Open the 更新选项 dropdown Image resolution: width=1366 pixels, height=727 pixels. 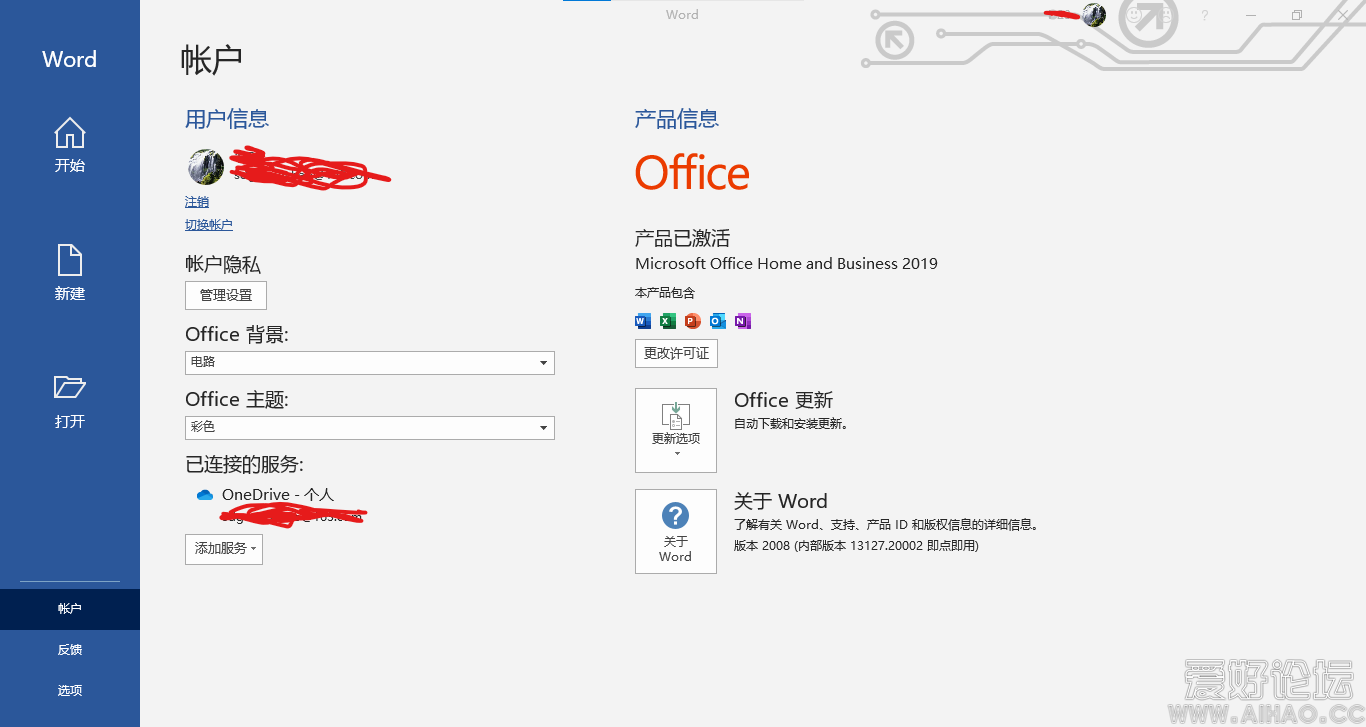tap(675, 430)
